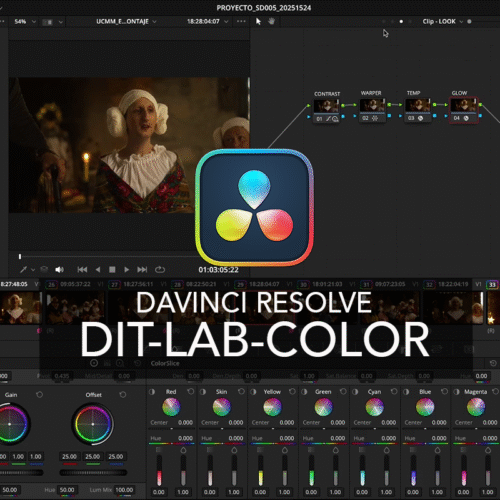
Task: Adjust the Red center color wheel
Action: (x=171, y=407)
